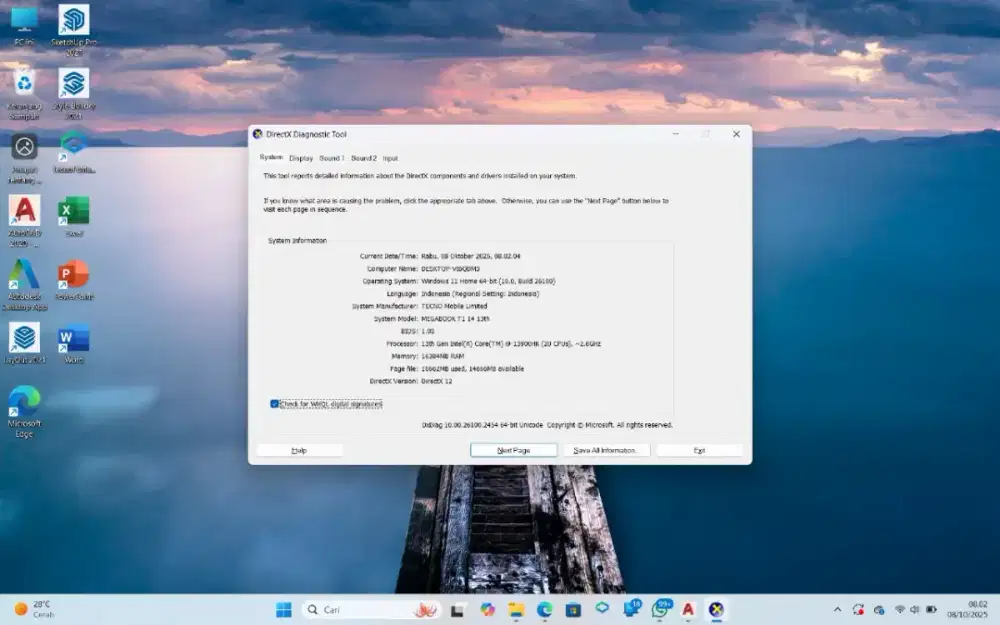Select the Word desktop shortcut
Viewport: 1000px width, 625px height.
[x=73, y=339]
